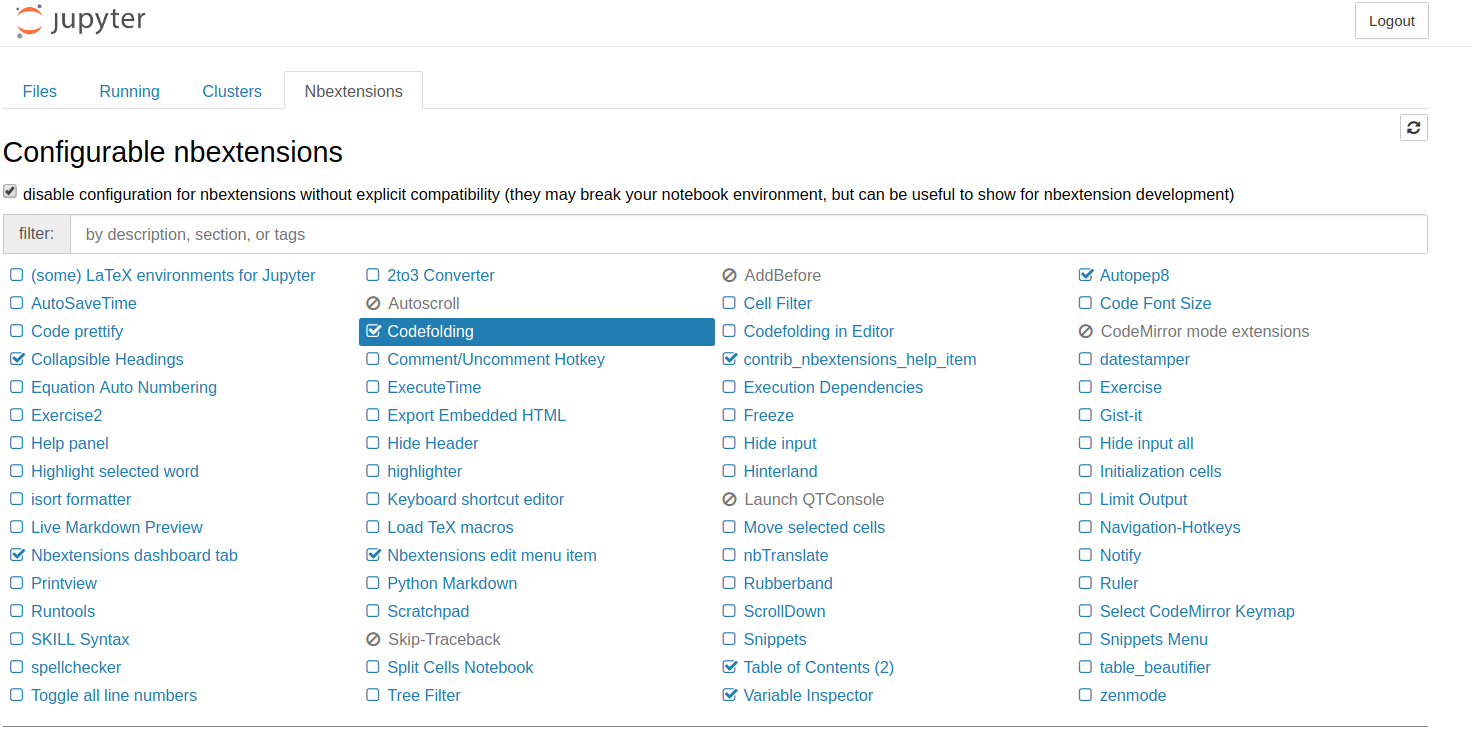Click the Jupyter logo
Image resolution: width=1472 pixels, height=744 pixels.
pos(81,21)
